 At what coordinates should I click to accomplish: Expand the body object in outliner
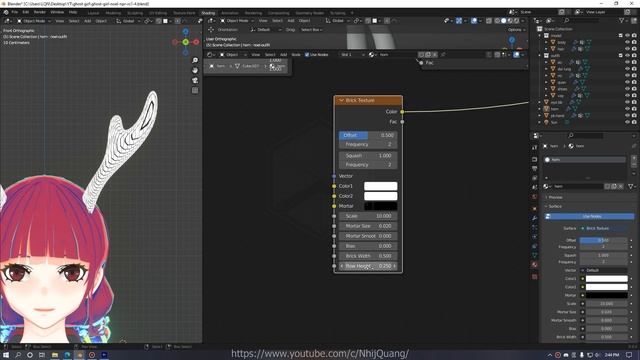[546, 42]
